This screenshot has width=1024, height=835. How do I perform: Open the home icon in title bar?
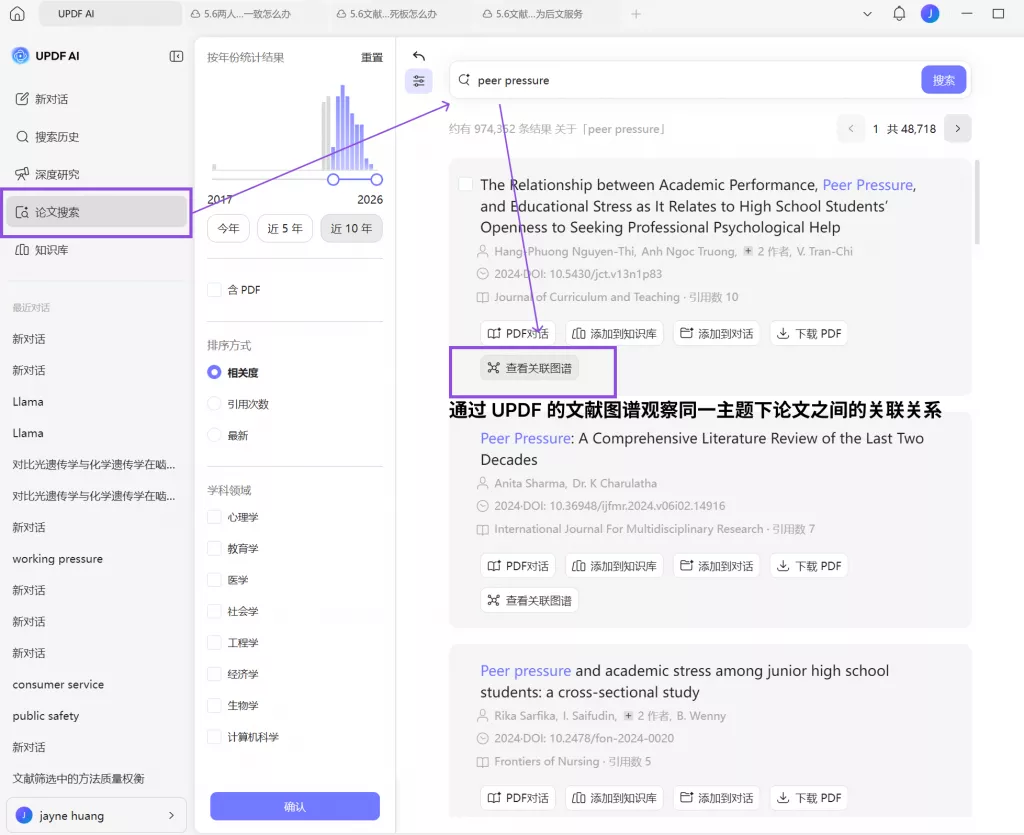tap(18, 14)
